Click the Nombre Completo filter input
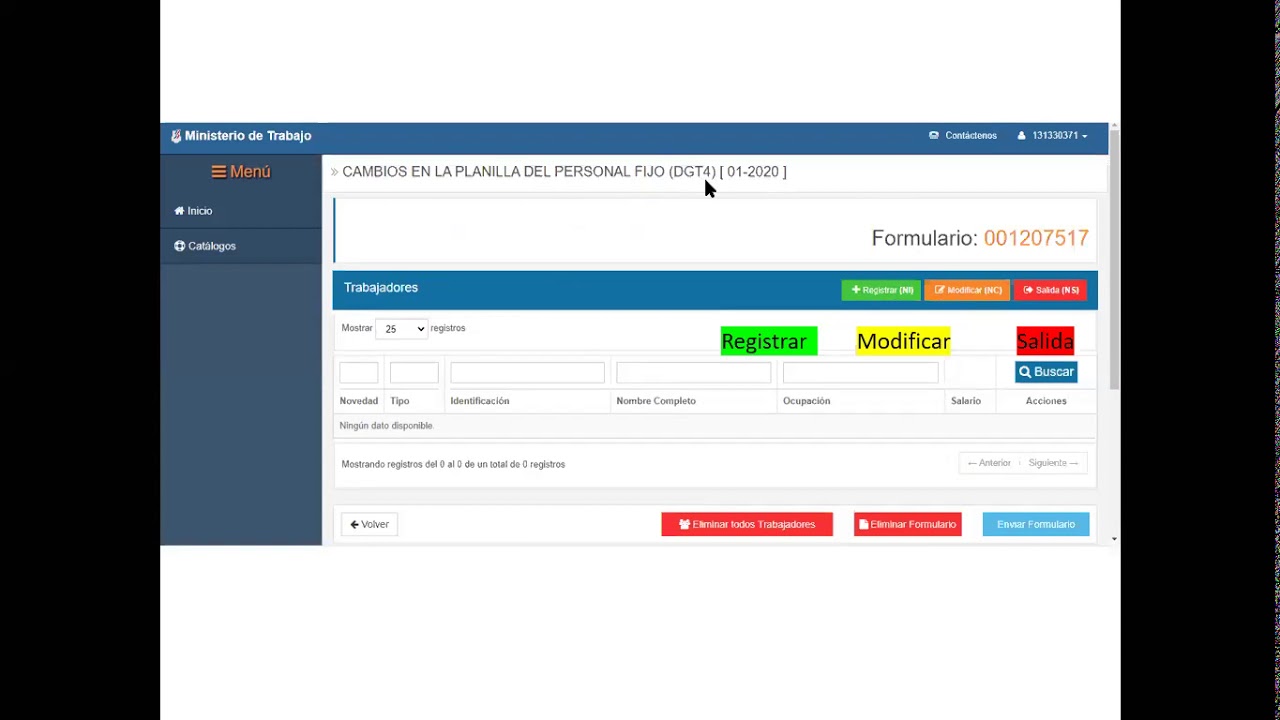 [693, 373]
